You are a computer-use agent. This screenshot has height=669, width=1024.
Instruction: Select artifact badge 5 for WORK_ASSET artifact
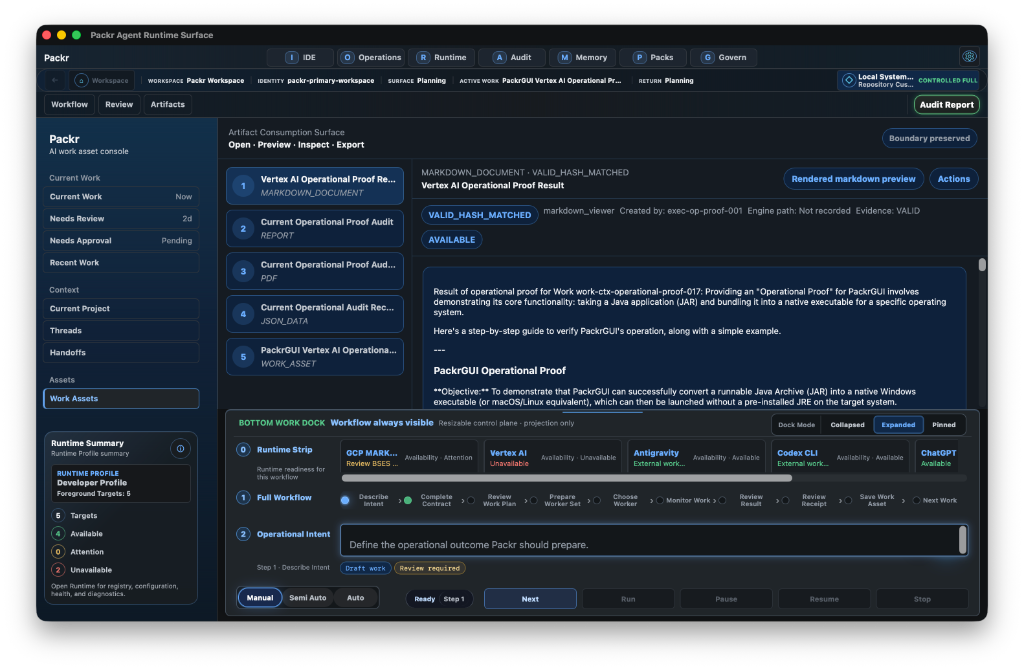[243, 357]
